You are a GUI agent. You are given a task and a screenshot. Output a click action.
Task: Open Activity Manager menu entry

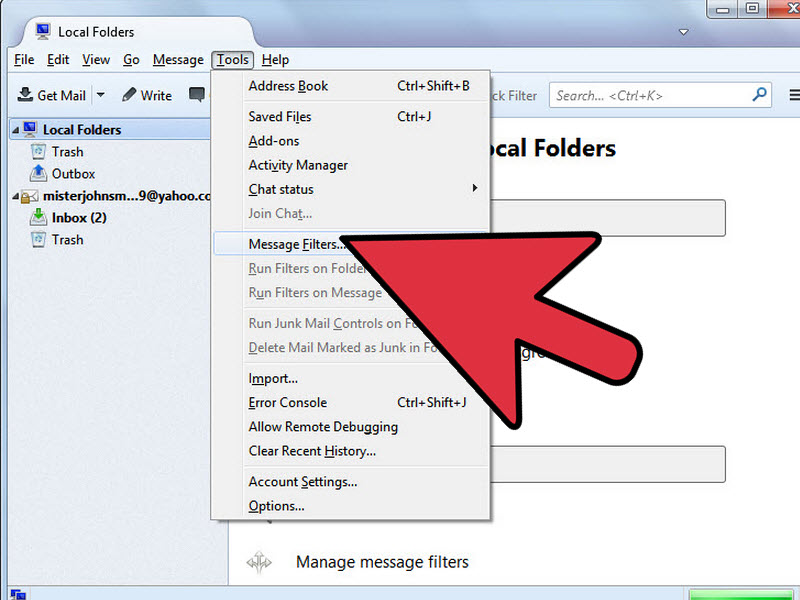click(x=351, y=165)
